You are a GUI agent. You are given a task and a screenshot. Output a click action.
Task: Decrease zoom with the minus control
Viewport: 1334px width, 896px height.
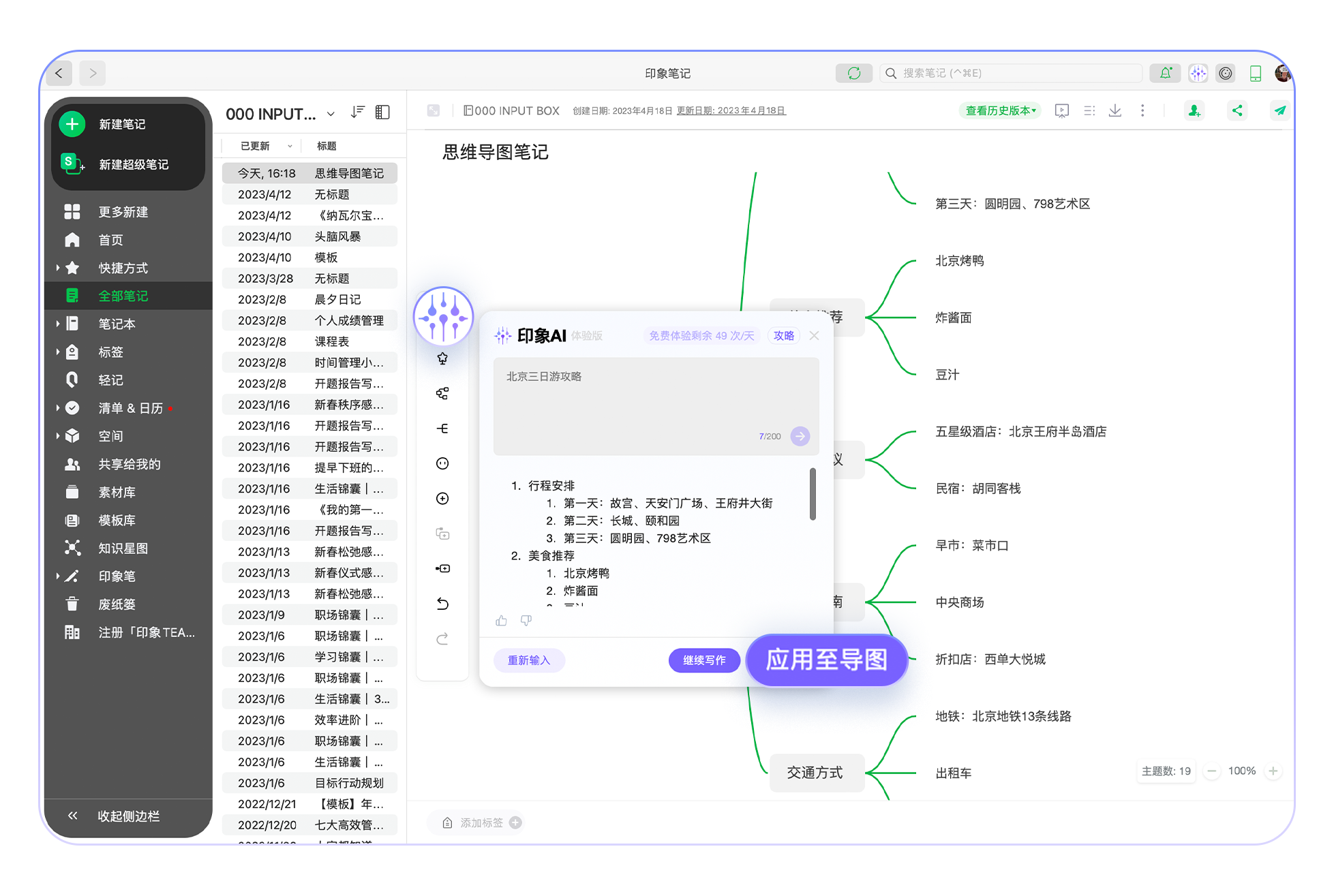pos(1211,771)
